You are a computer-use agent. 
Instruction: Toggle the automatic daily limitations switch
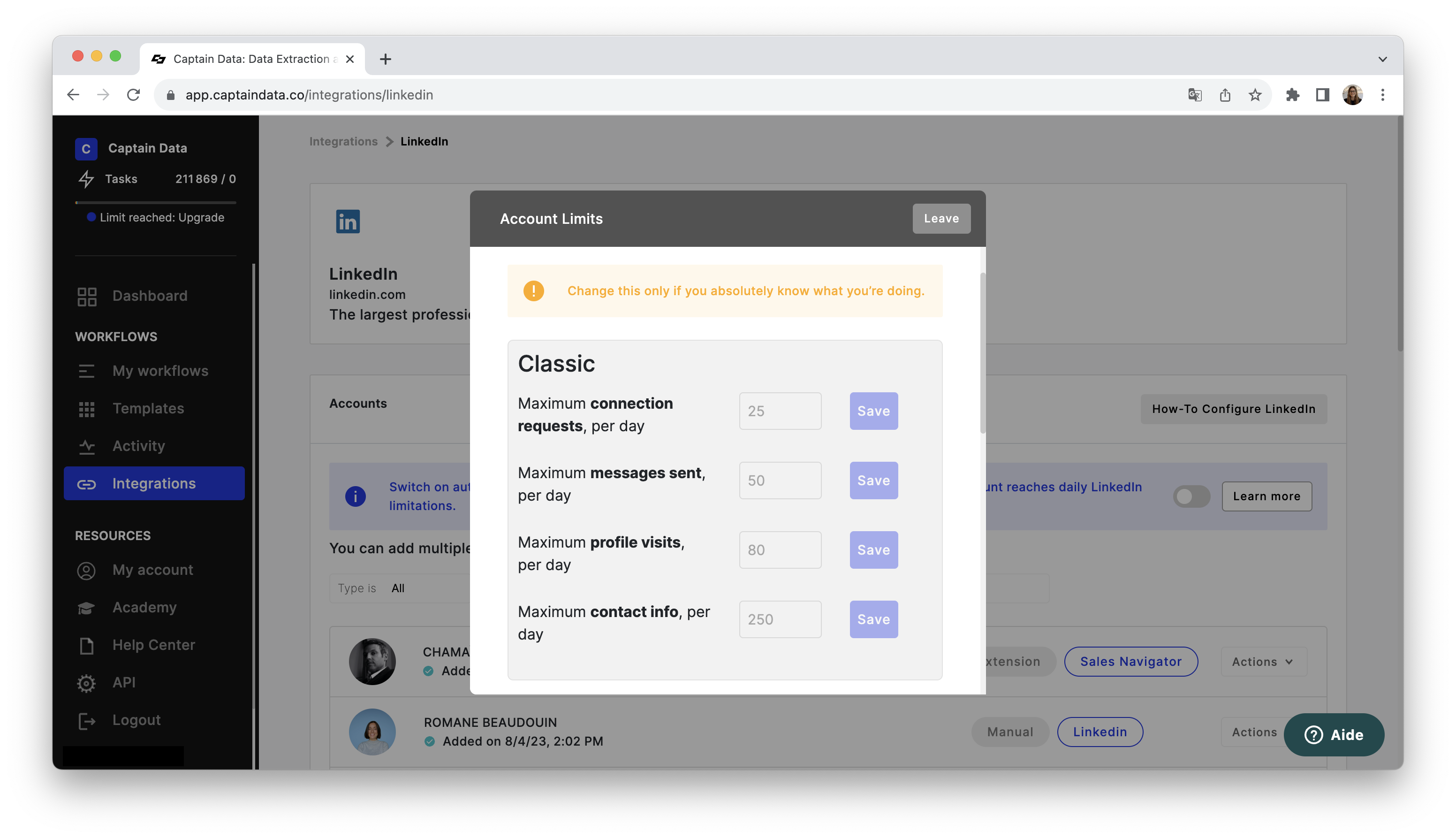pyautogui.click(x=1191, y=496)
